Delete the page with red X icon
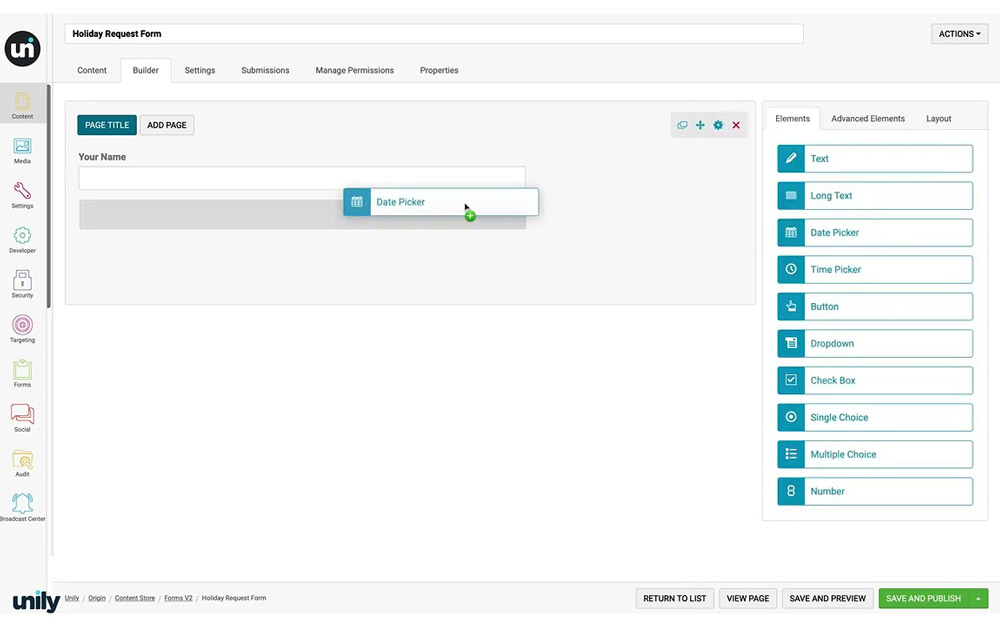 click(x=736, y=125)
